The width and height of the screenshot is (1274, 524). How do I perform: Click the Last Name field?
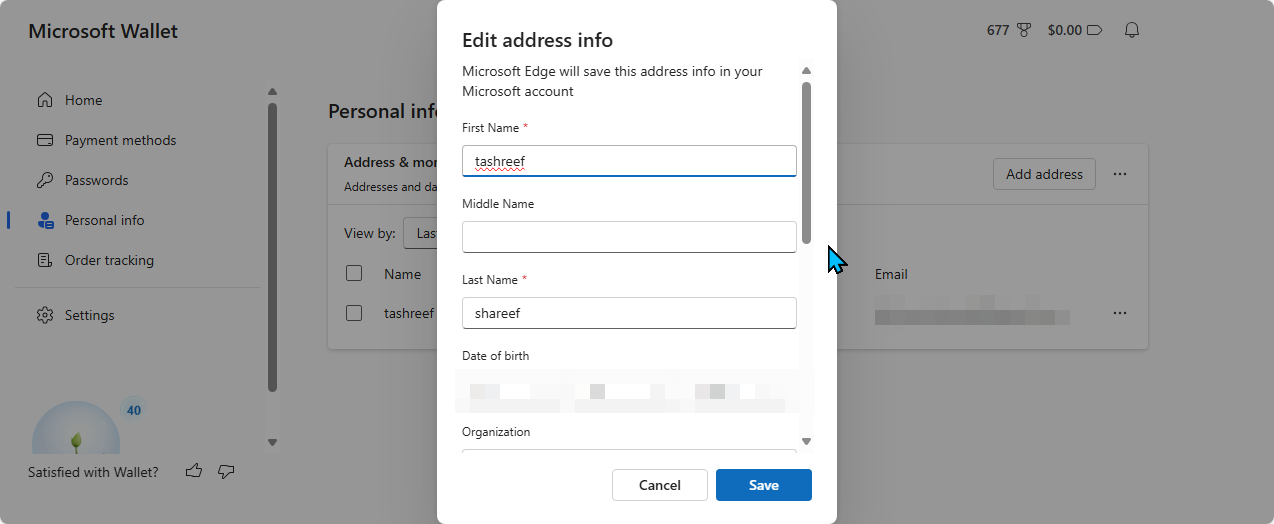point(629,313)
